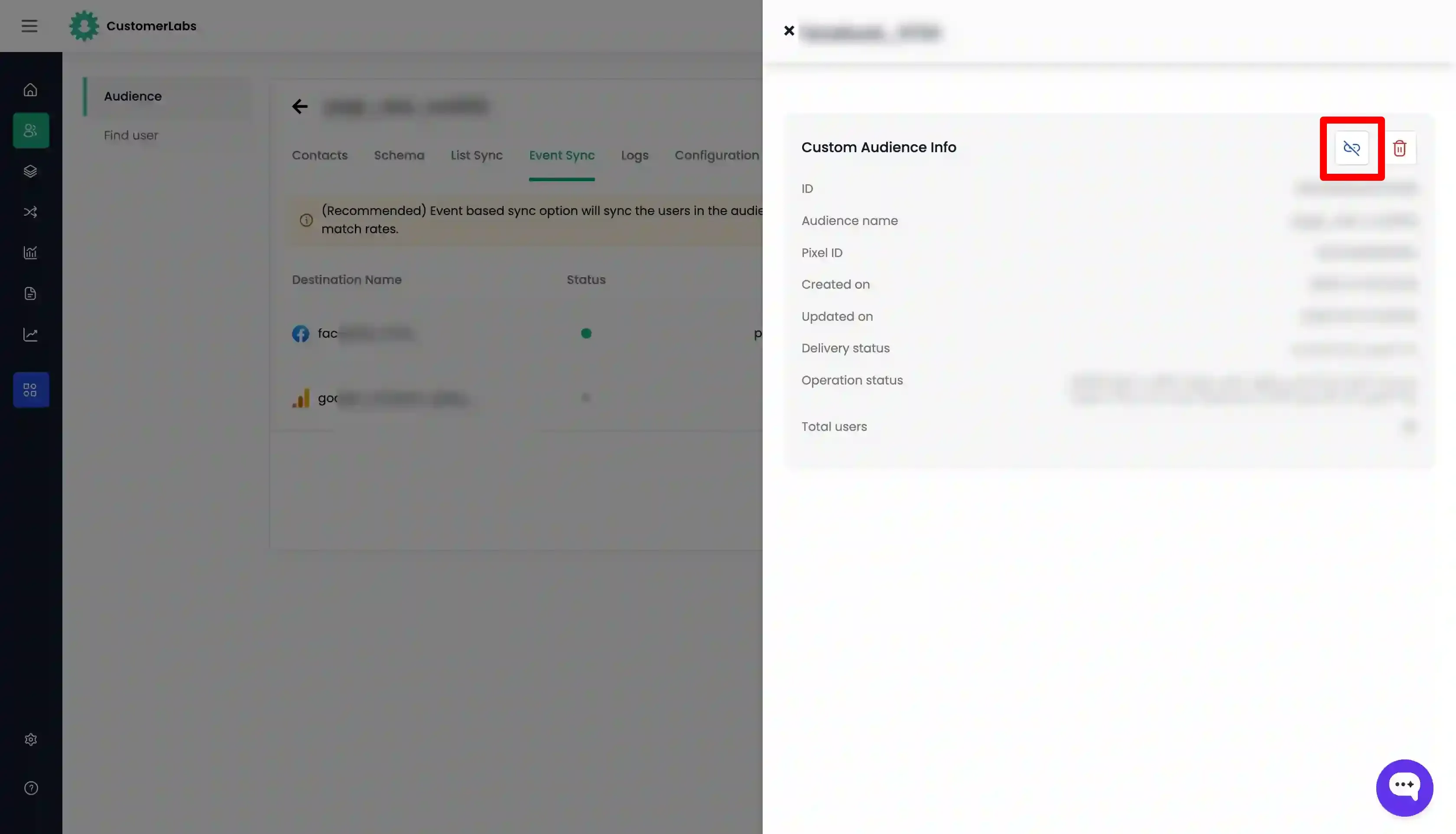Open the chat support bubble
Viewport: 1456px width, 834px height.
(x=1404, y=788)
